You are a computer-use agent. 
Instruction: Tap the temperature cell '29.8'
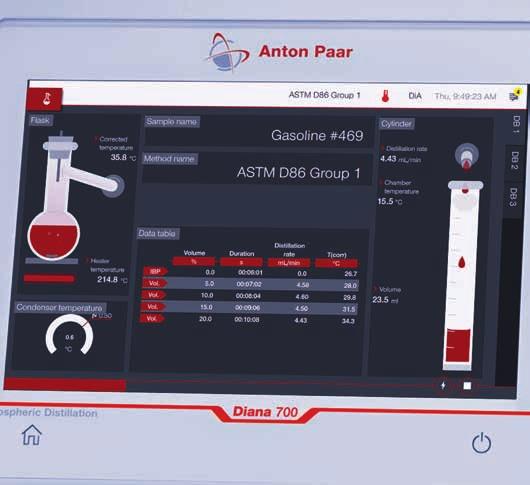pyautogui.click(x=350, y=297)
